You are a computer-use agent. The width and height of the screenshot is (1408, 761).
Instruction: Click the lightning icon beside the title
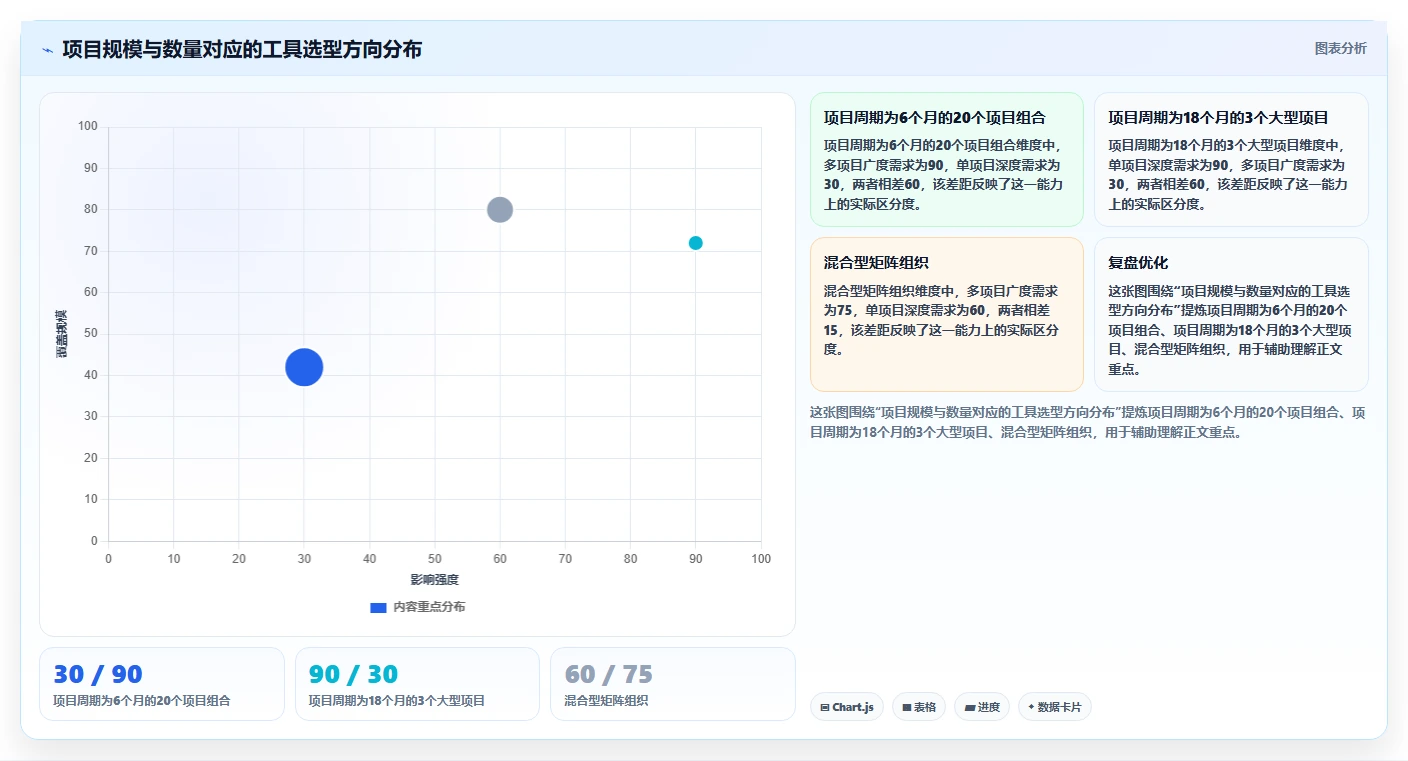click(x=48, y=50)
